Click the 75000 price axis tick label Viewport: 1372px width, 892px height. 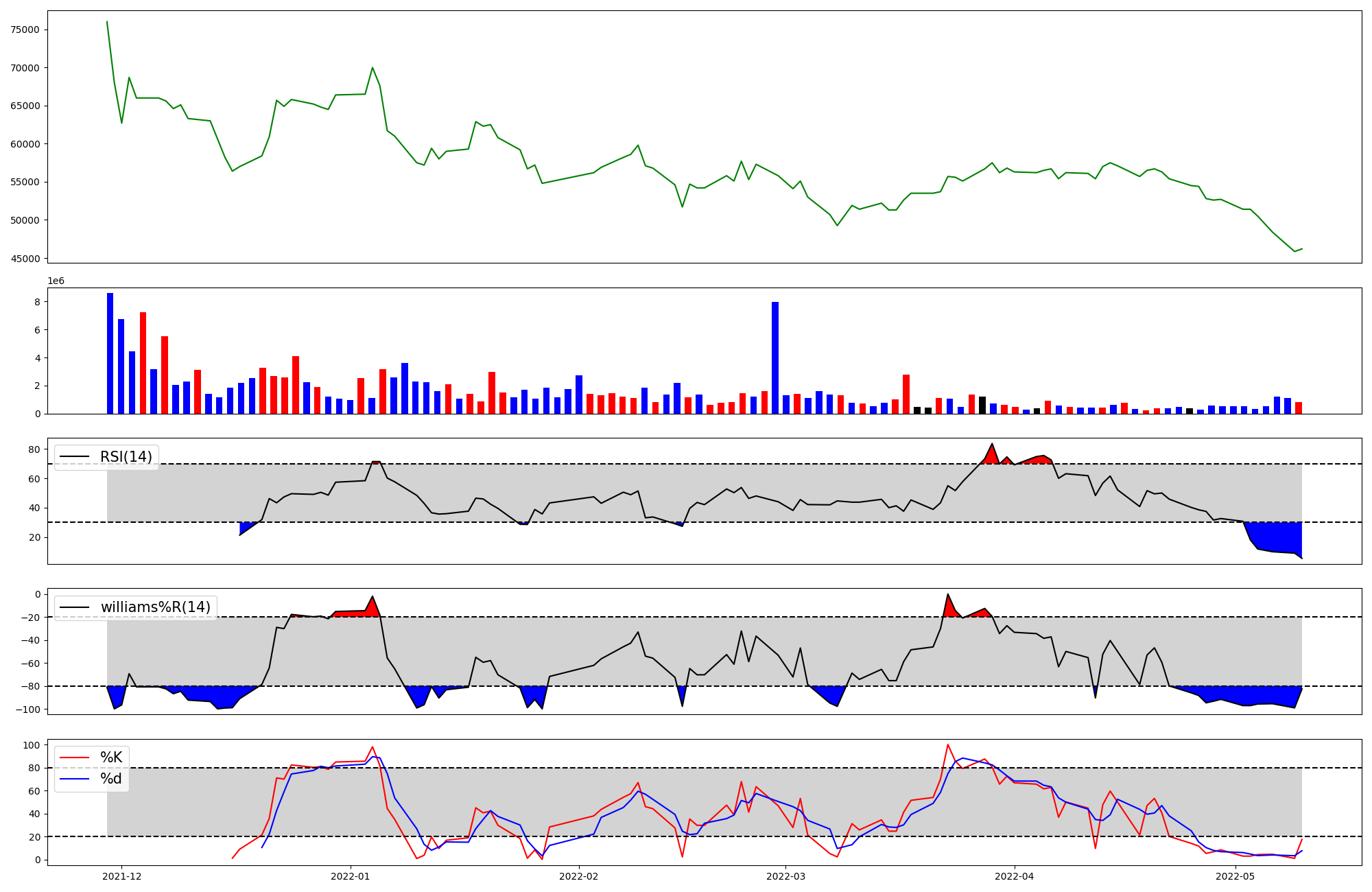(25, 30)
